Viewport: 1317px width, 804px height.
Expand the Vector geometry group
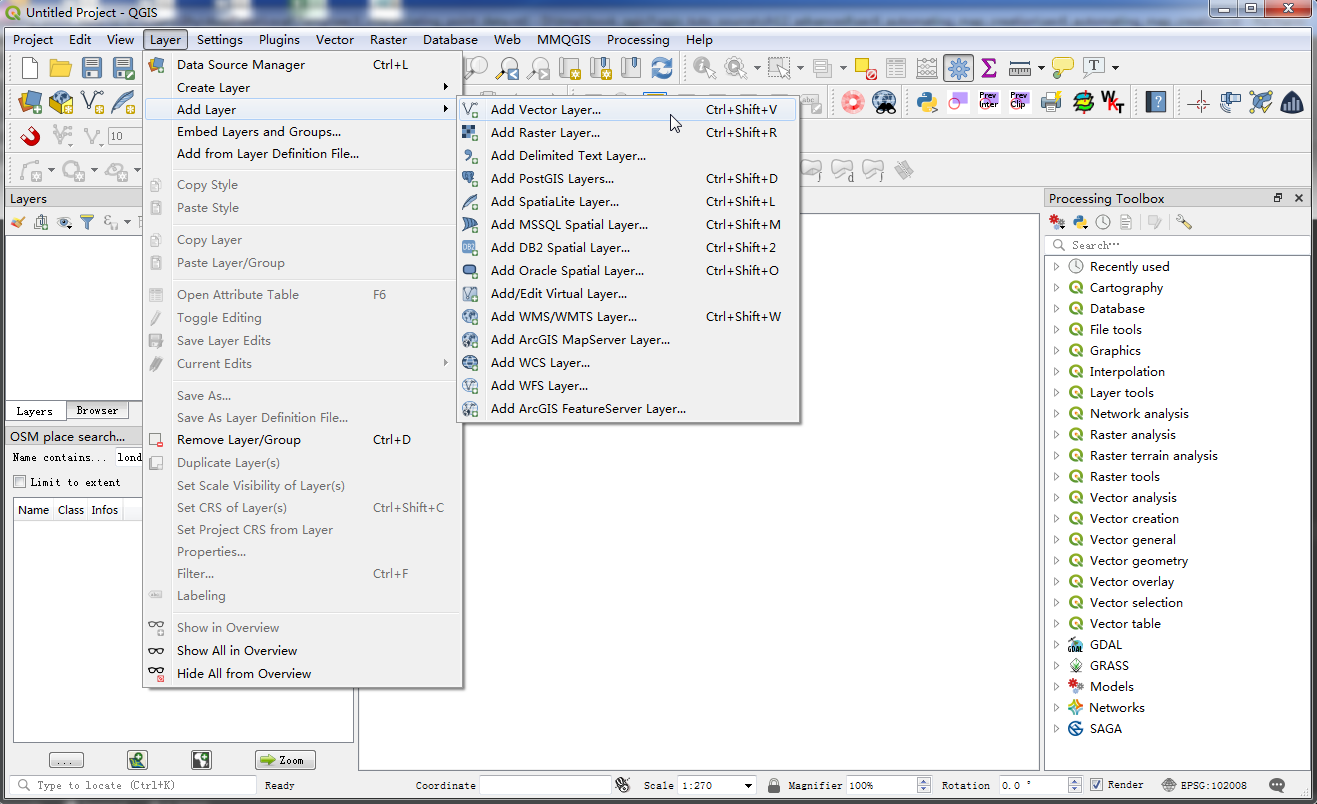1056,561
